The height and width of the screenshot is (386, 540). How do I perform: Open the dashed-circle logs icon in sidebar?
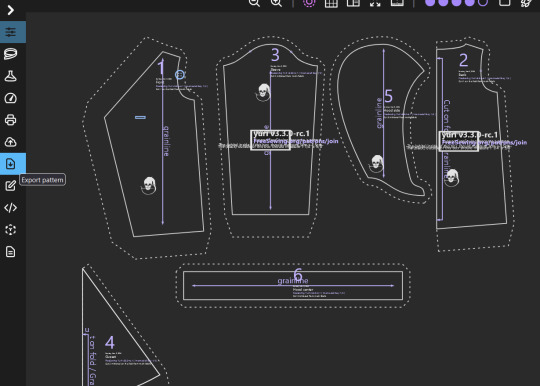click(10, 230)
